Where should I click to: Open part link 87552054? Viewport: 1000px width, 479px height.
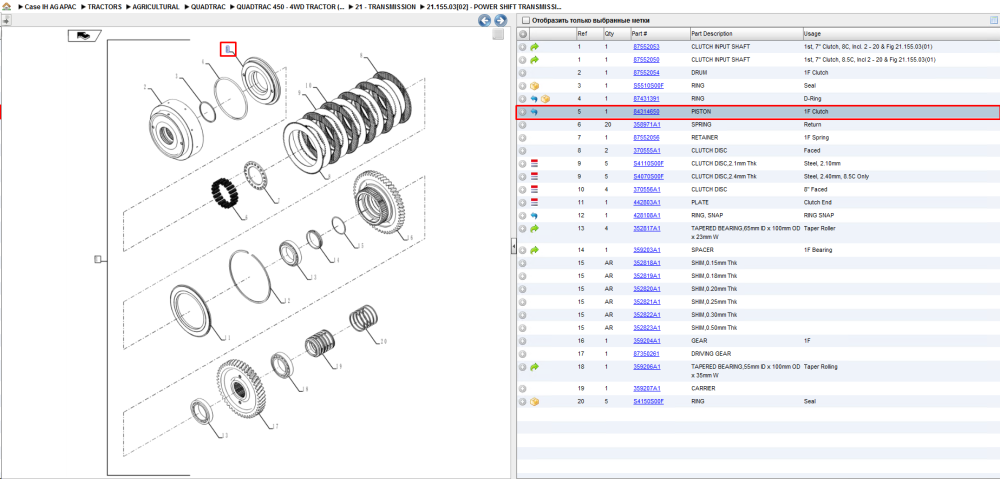646,73
